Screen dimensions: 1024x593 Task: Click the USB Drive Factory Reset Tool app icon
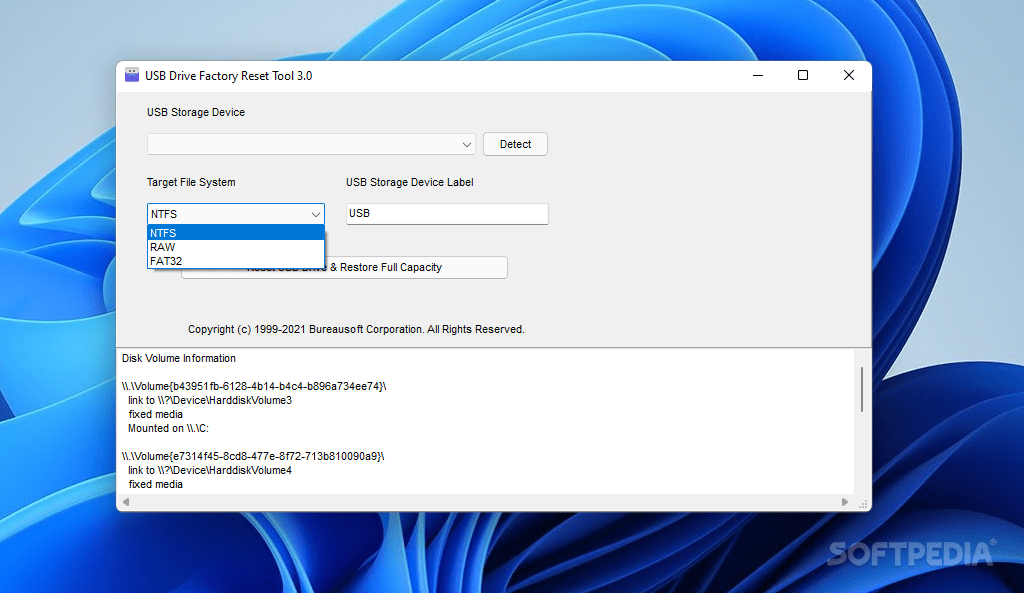132,75
